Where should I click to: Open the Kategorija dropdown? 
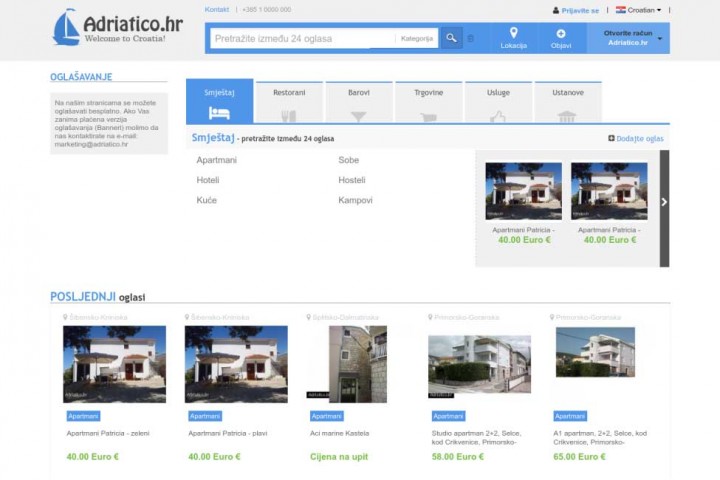tap(418, 39)
